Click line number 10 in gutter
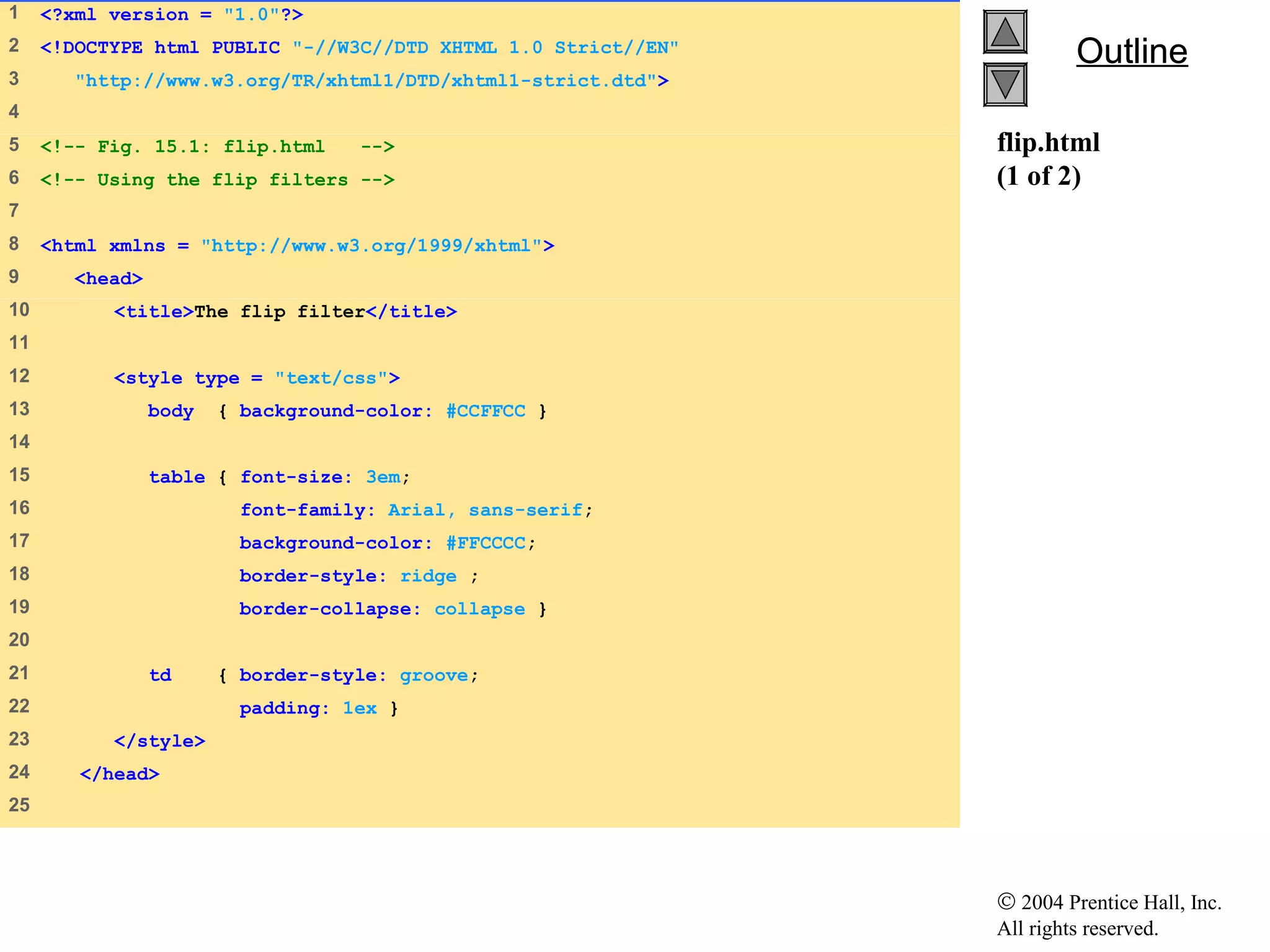This screenshot has height=952, width=1270. tap(19, 310)
